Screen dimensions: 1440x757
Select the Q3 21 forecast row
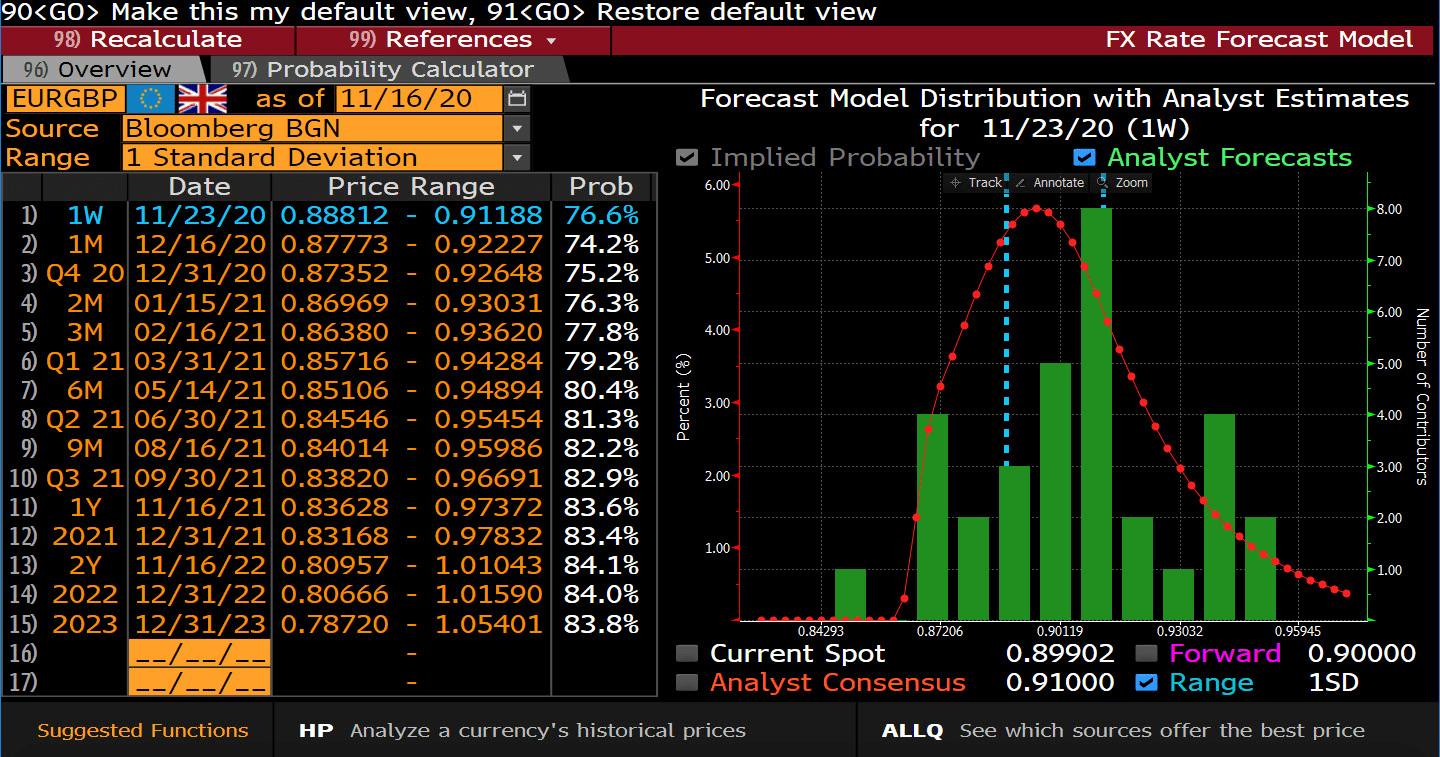click(329, 478)
